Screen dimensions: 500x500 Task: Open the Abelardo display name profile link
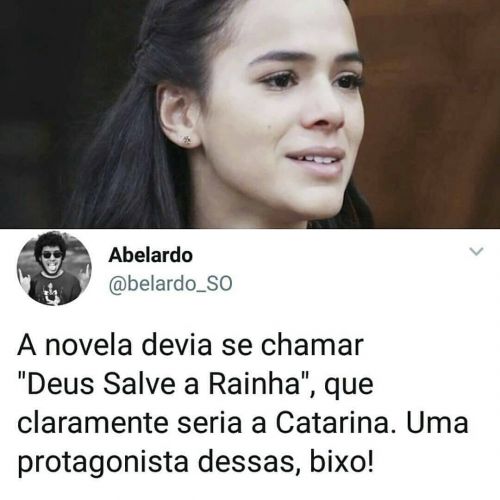pyautogui.click(x=151, y=256)
